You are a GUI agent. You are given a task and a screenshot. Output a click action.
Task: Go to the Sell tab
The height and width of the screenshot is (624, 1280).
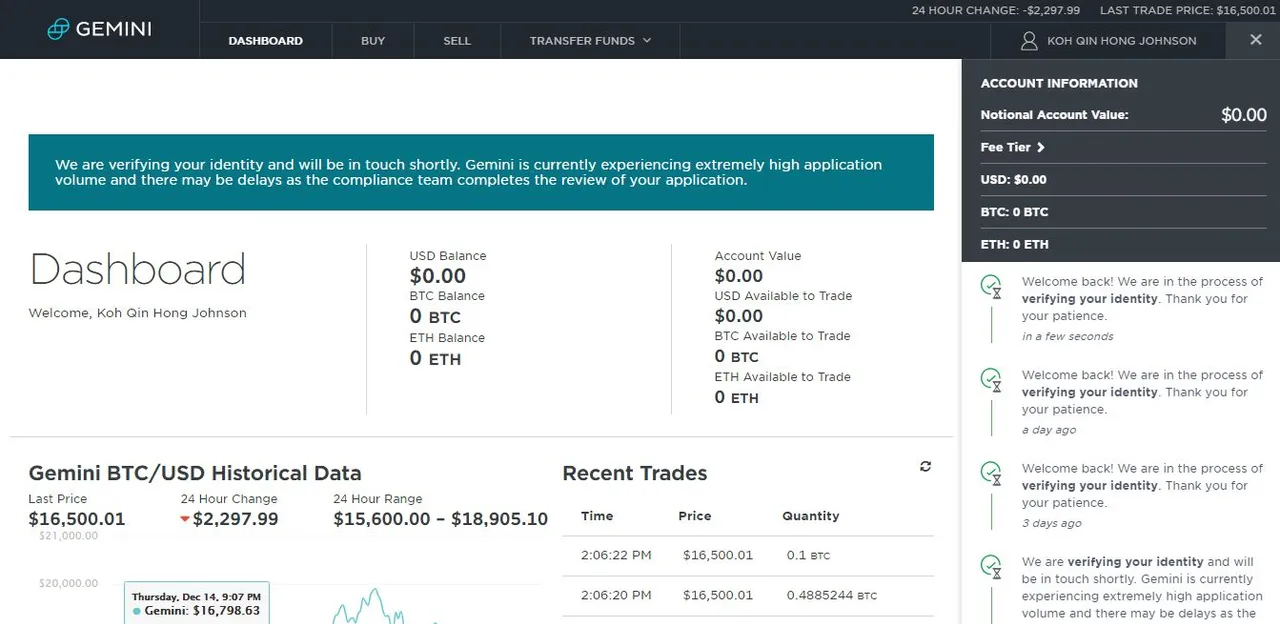point(457,41)
